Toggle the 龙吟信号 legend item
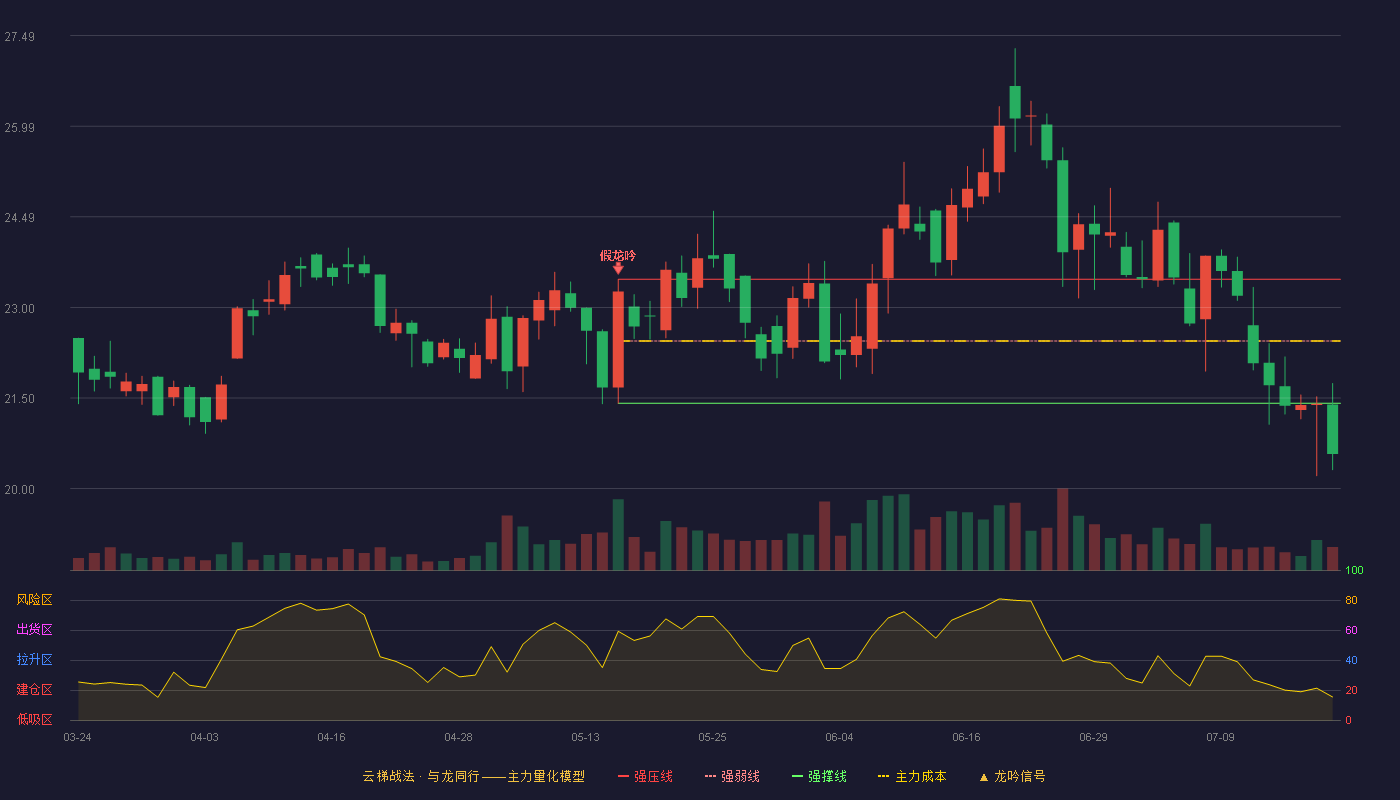 [x=1012, y=776]
